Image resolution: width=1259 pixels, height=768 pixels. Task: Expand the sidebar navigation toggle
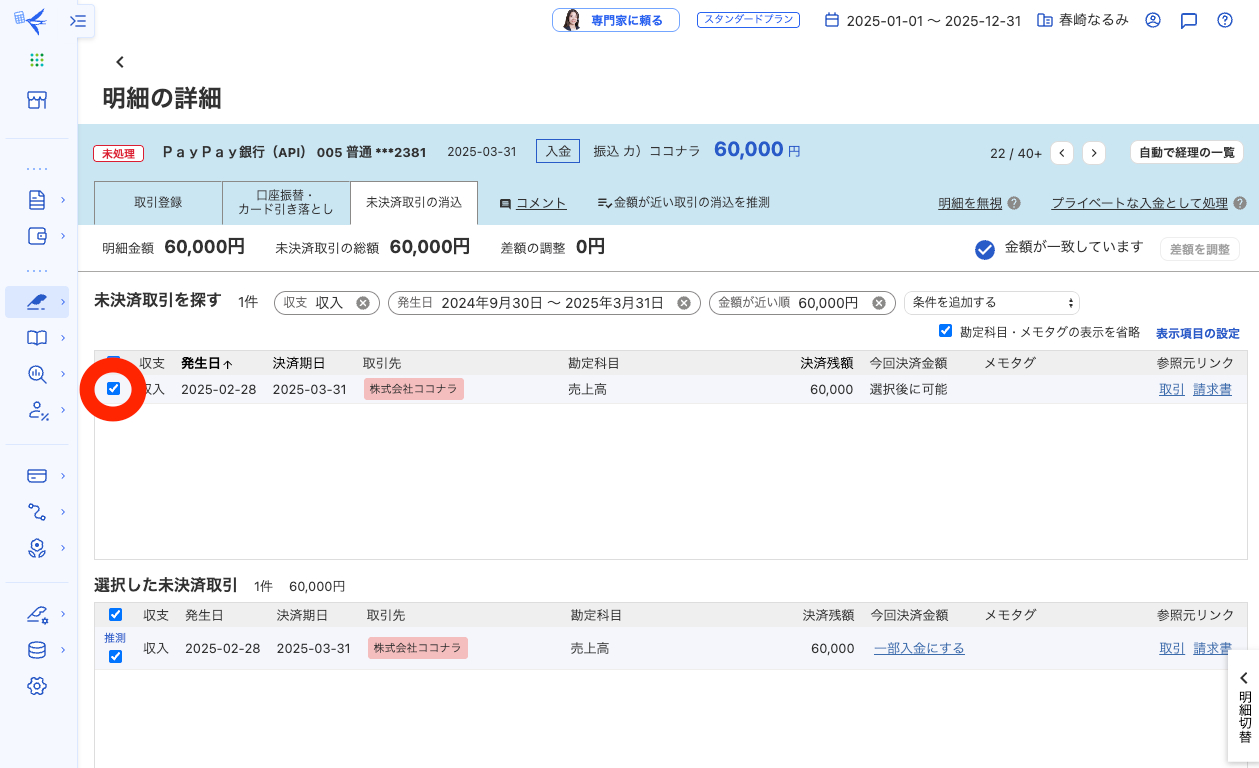pyautogui.click(x=78, y=20)
